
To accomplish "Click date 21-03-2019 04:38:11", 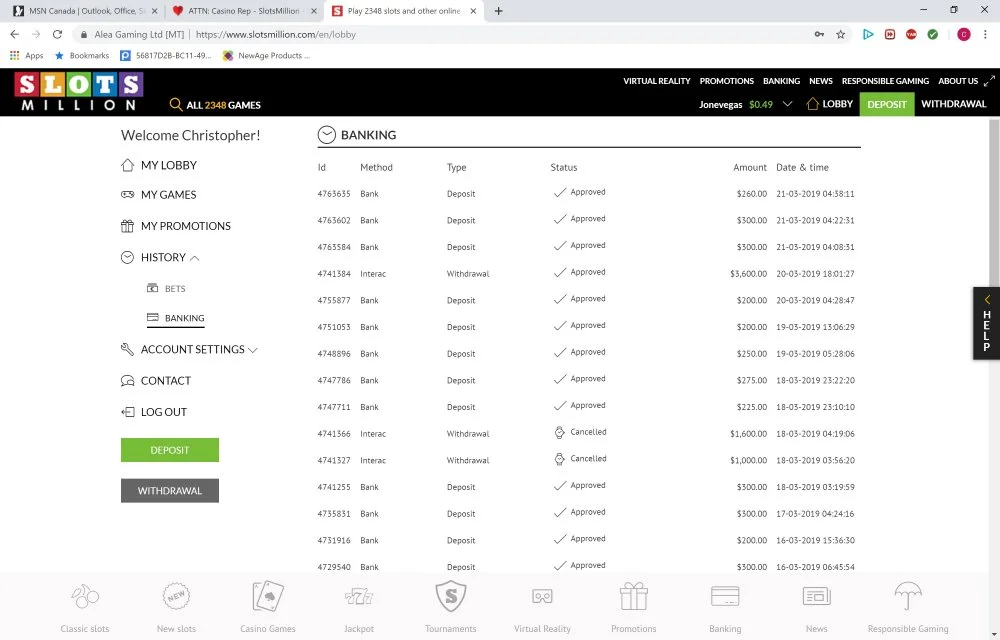I will (815, 194).
